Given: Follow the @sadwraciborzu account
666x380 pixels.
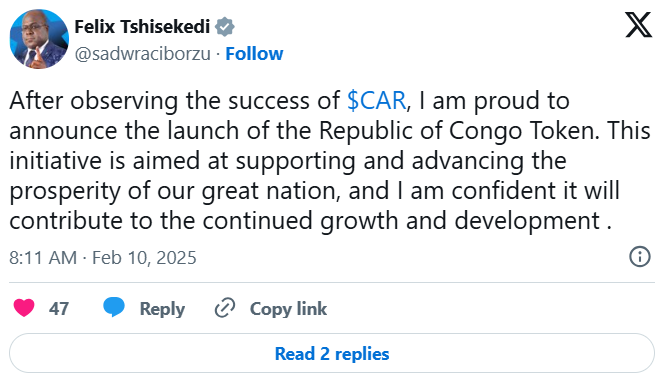Looking at the screenshot, I should click(254, 54).
